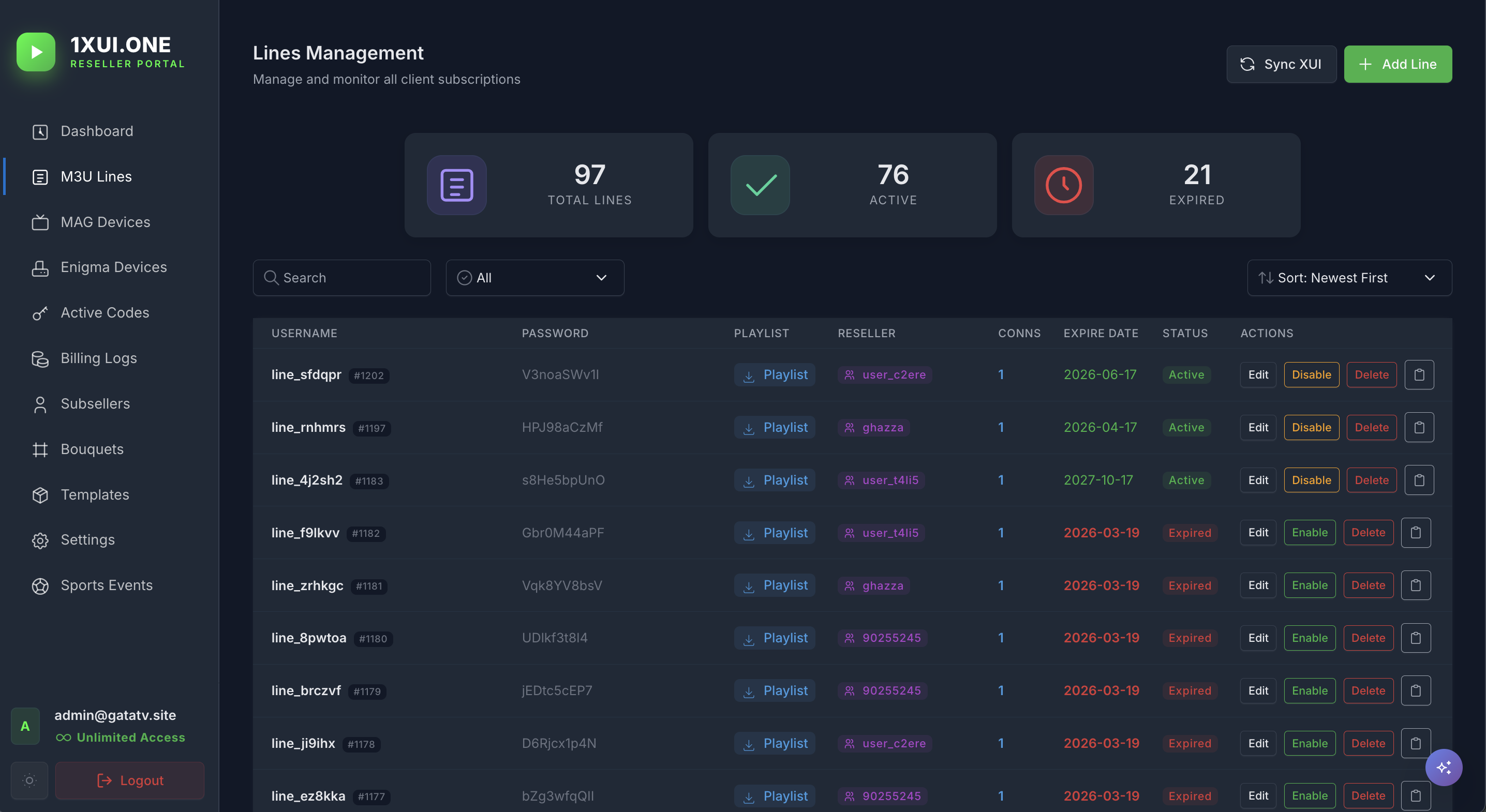
Task: Click the Enigma Devices icon
Action: [40, 267]
